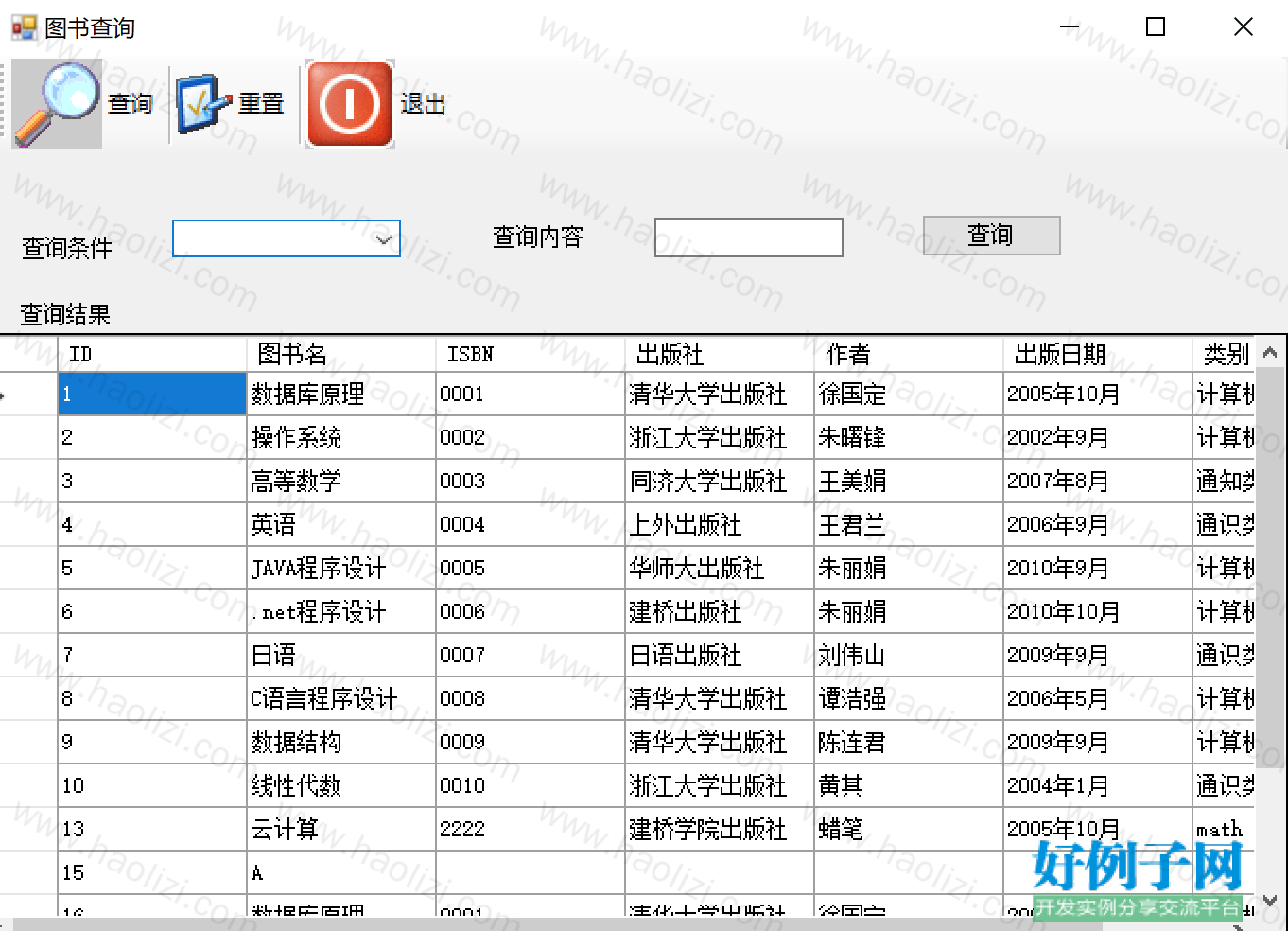Click the red power exit icon
This screenshot has width=1288, height=931.
point(350,104)
